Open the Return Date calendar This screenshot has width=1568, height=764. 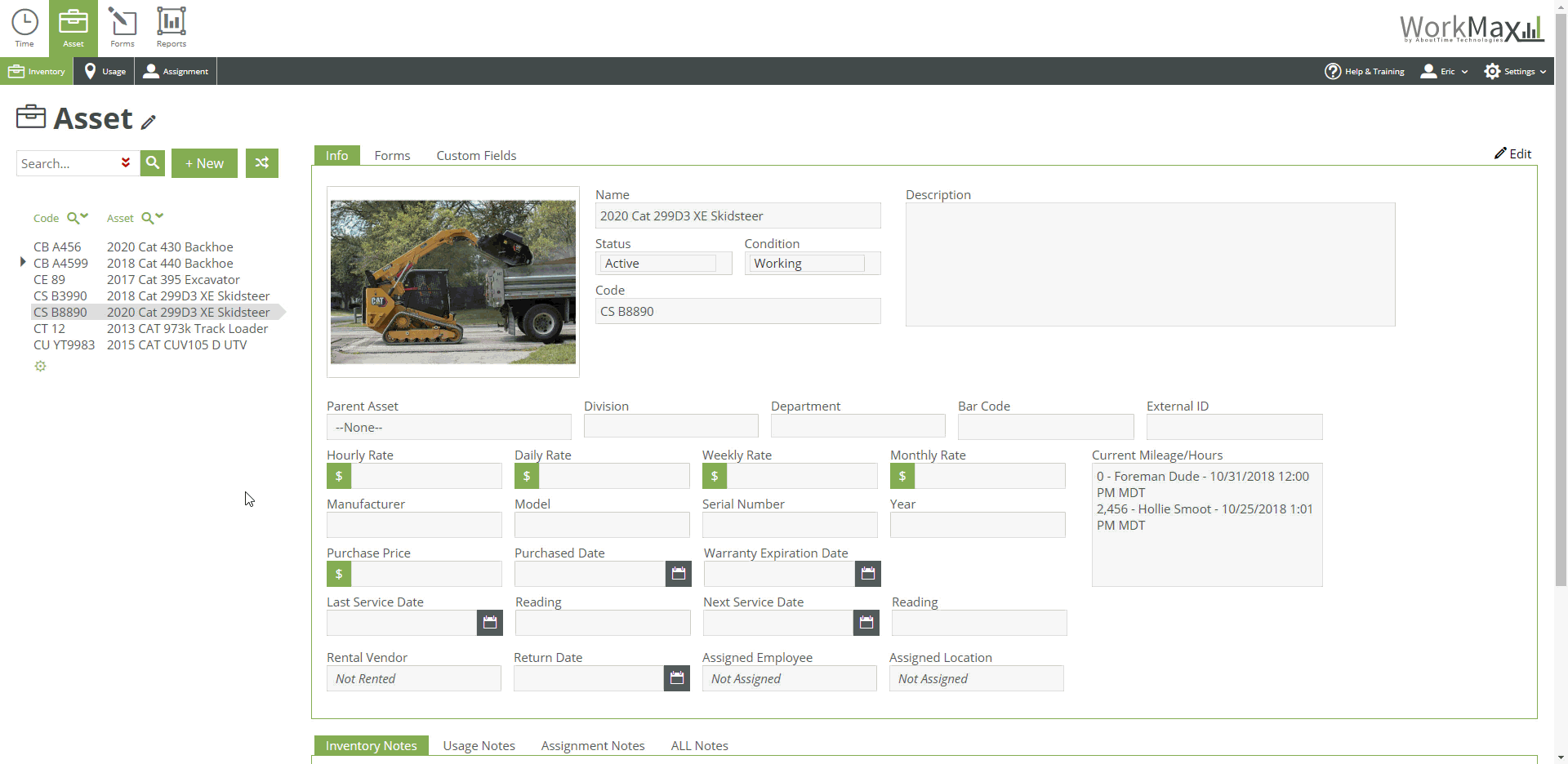click(676, 678)
